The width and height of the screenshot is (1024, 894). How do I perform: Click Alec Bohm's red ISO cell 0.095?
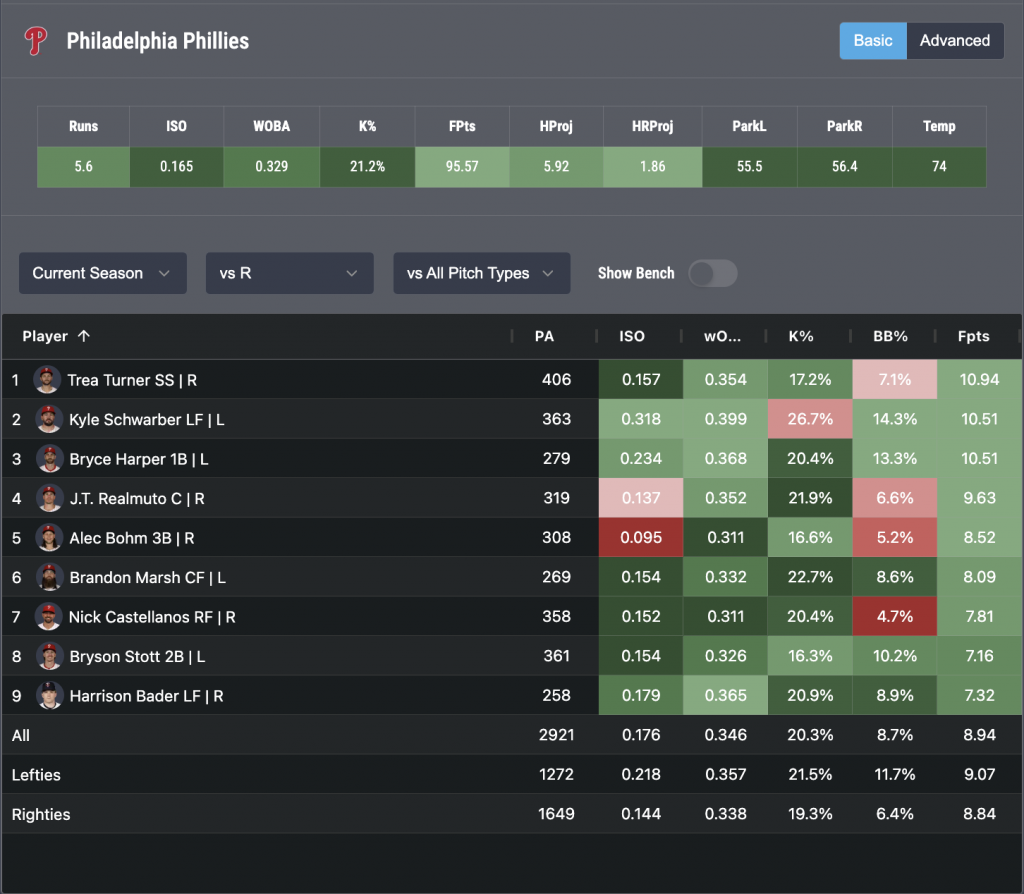tap(641, 538)
